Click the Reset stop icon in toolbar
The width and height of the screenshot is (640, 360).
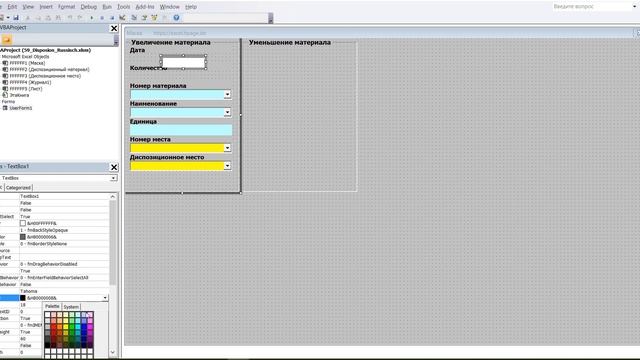[x=112, y=18]
